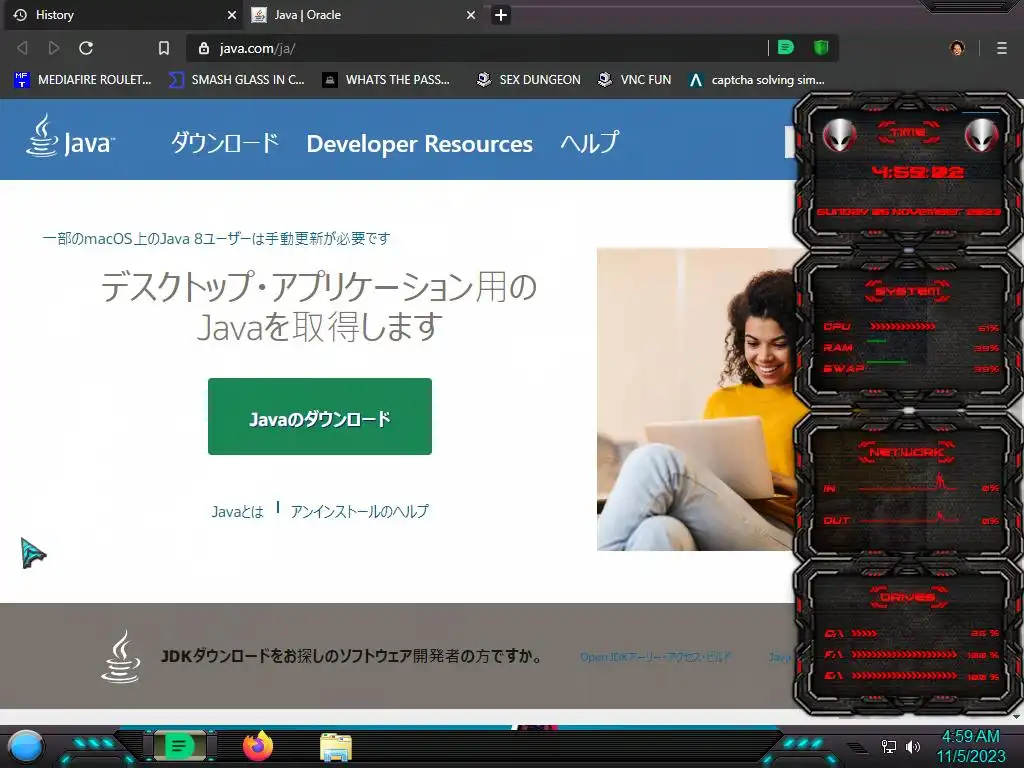Click the left alien head in the TIME widget

pyautogui.click(x=839, y=136)
